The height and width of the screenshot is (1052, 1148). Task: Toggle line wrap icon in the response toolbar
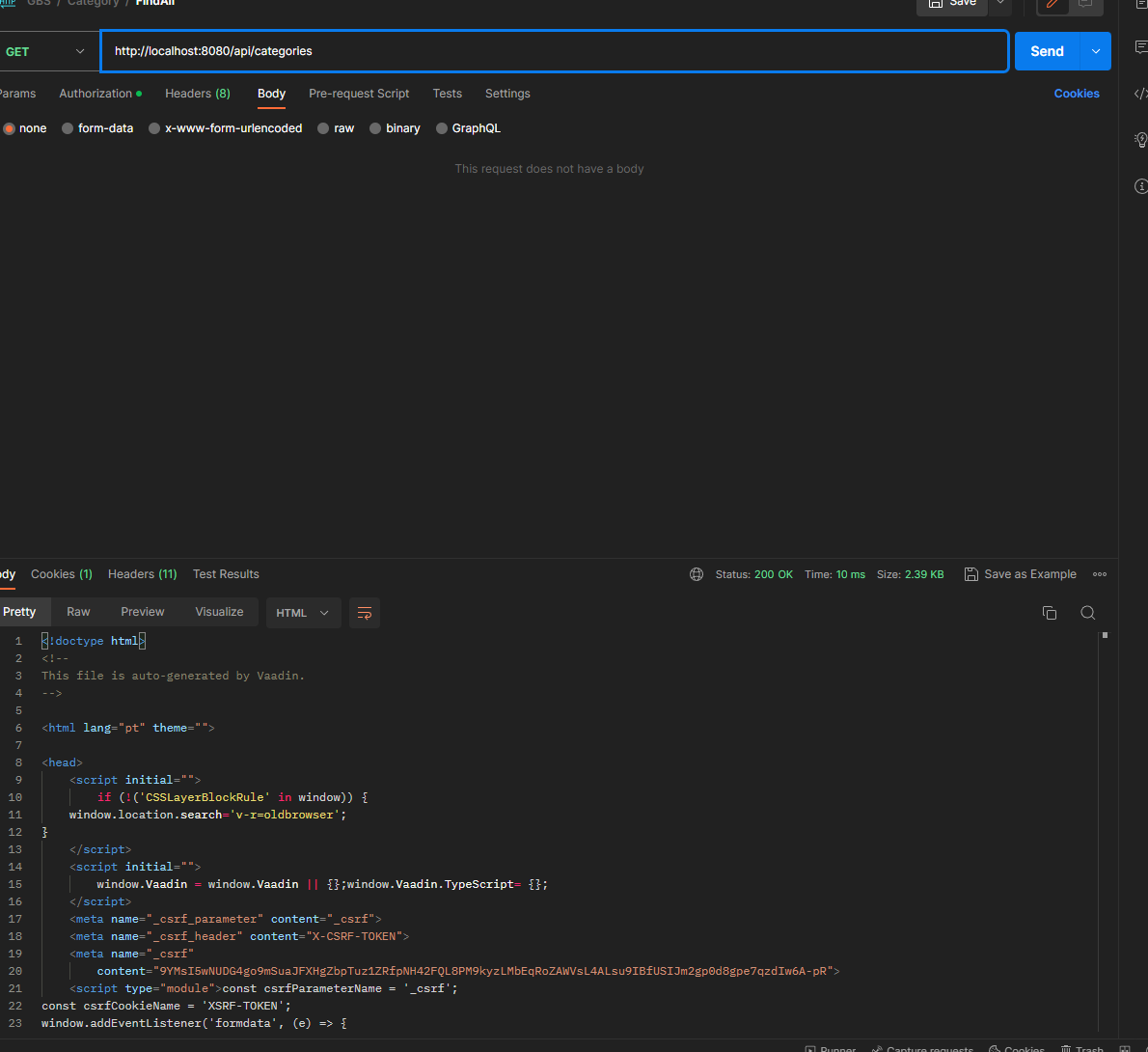[x=365, y=613]
